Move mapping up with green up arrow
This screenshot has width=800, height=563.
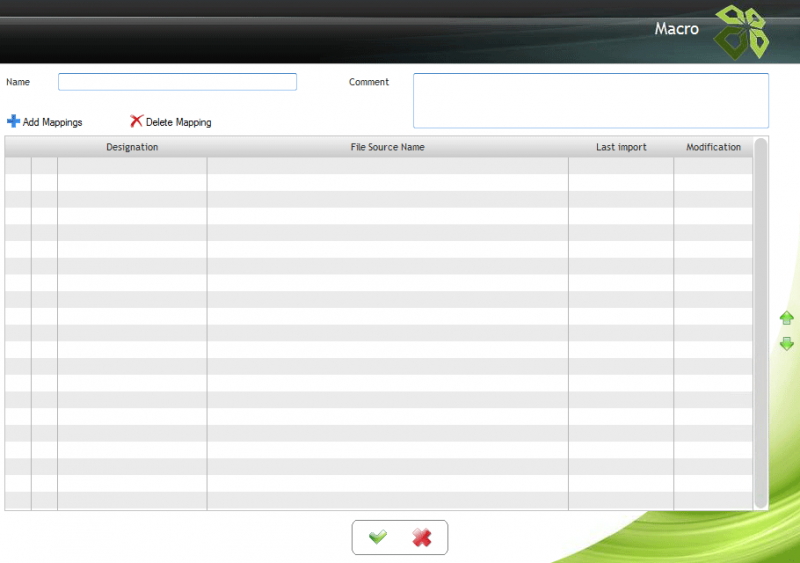(x=787, y=318)
